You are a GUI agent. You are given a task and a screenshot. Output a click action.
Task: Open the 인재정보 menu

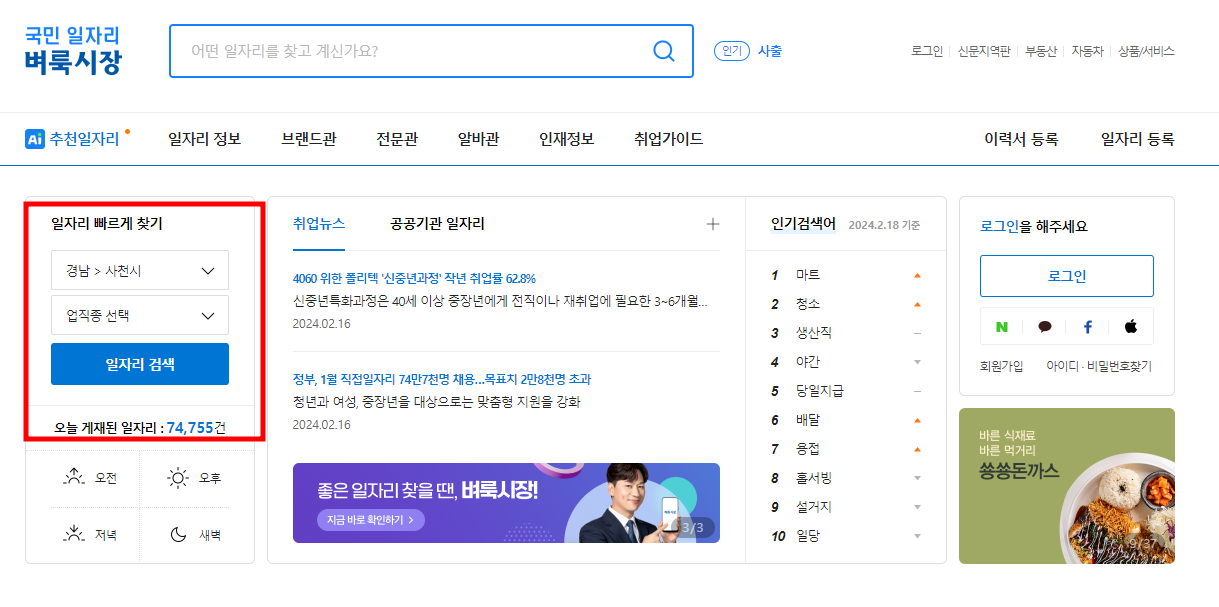pos(566,139)
